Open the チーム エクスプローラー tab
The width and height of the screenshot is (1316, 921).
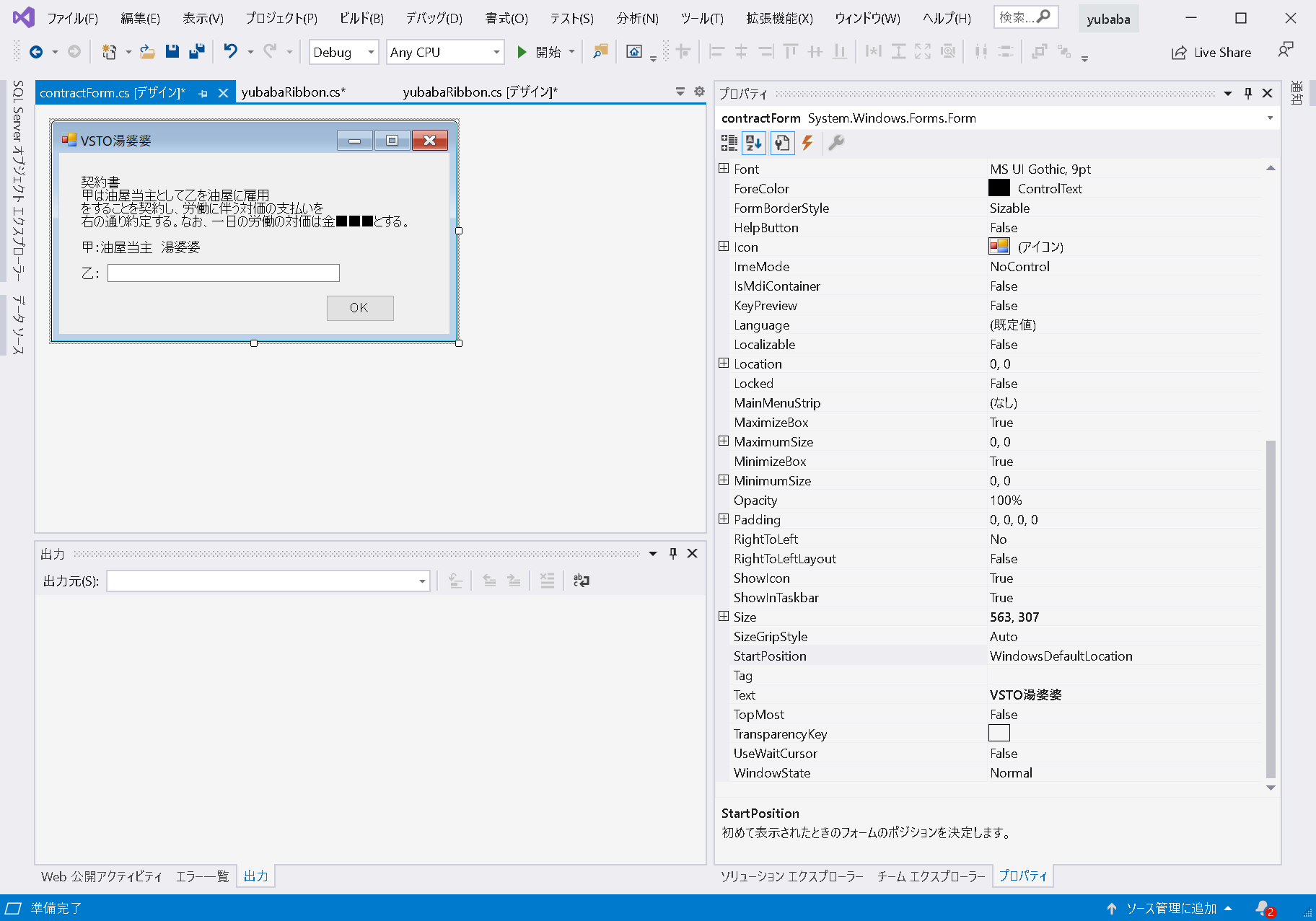coord(931,876)
